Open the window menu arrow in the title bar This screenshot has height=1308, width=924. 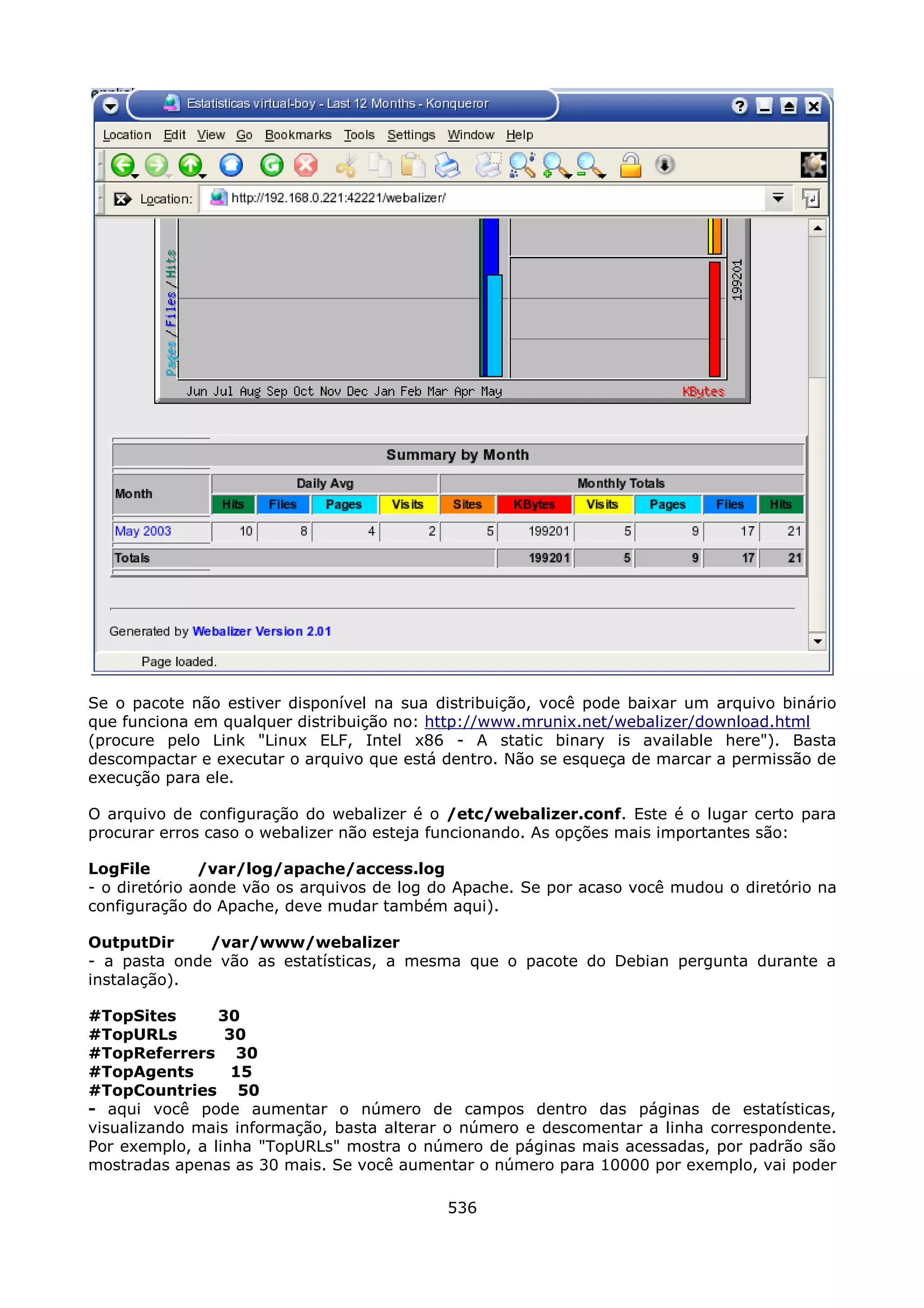pyautogui.click(x=111, y=106)
